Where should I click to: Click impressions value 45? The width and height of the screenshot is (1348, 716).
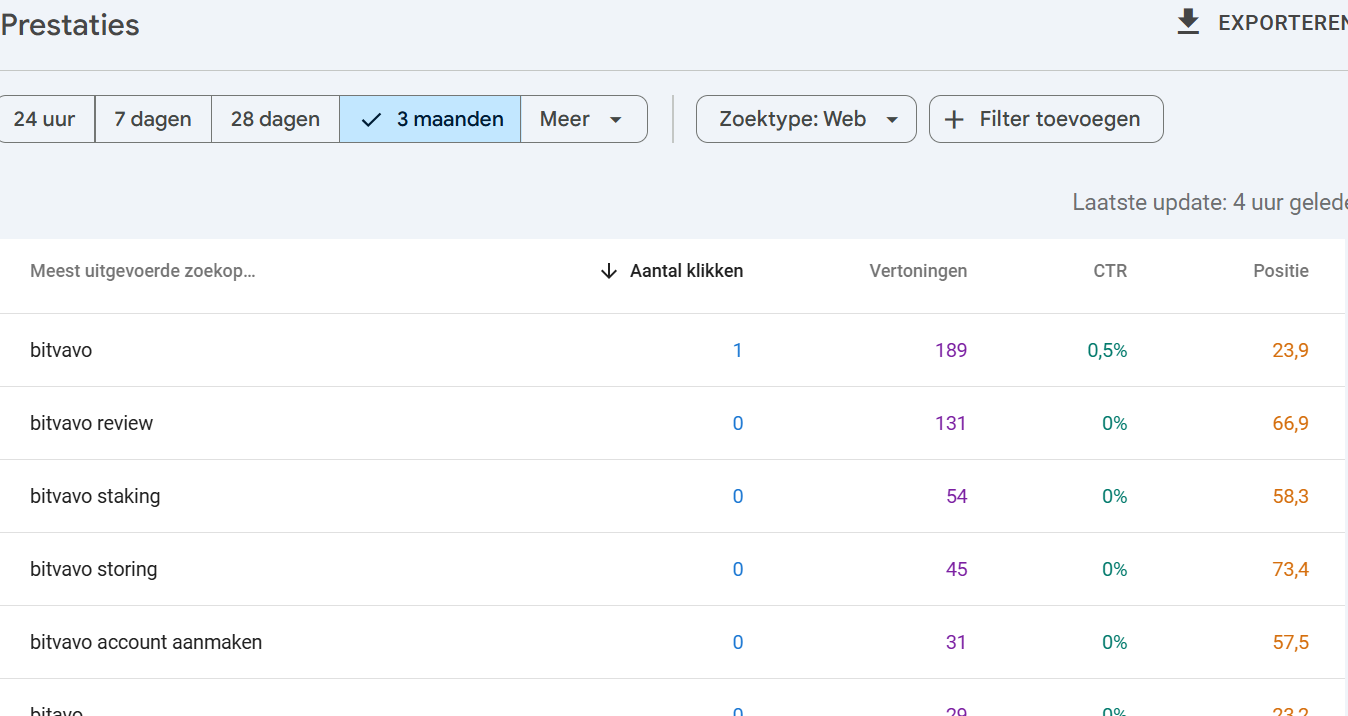click(x=957, y=570)
